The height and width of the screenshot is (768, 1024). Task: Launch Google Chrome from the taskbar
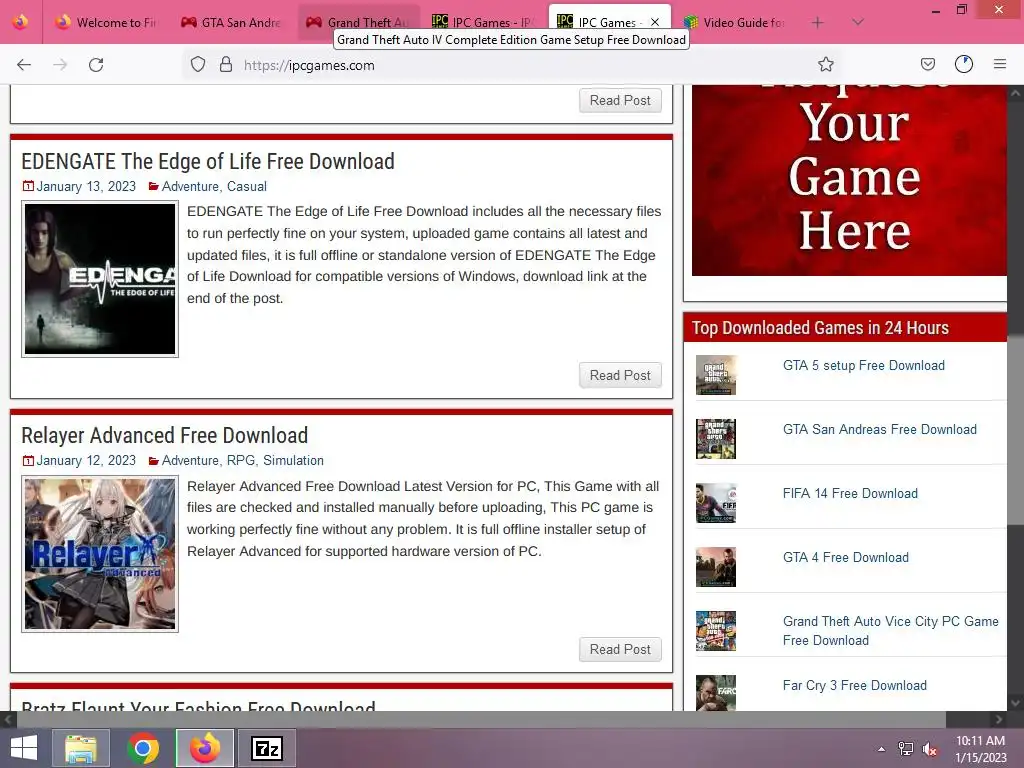(143, 748)
